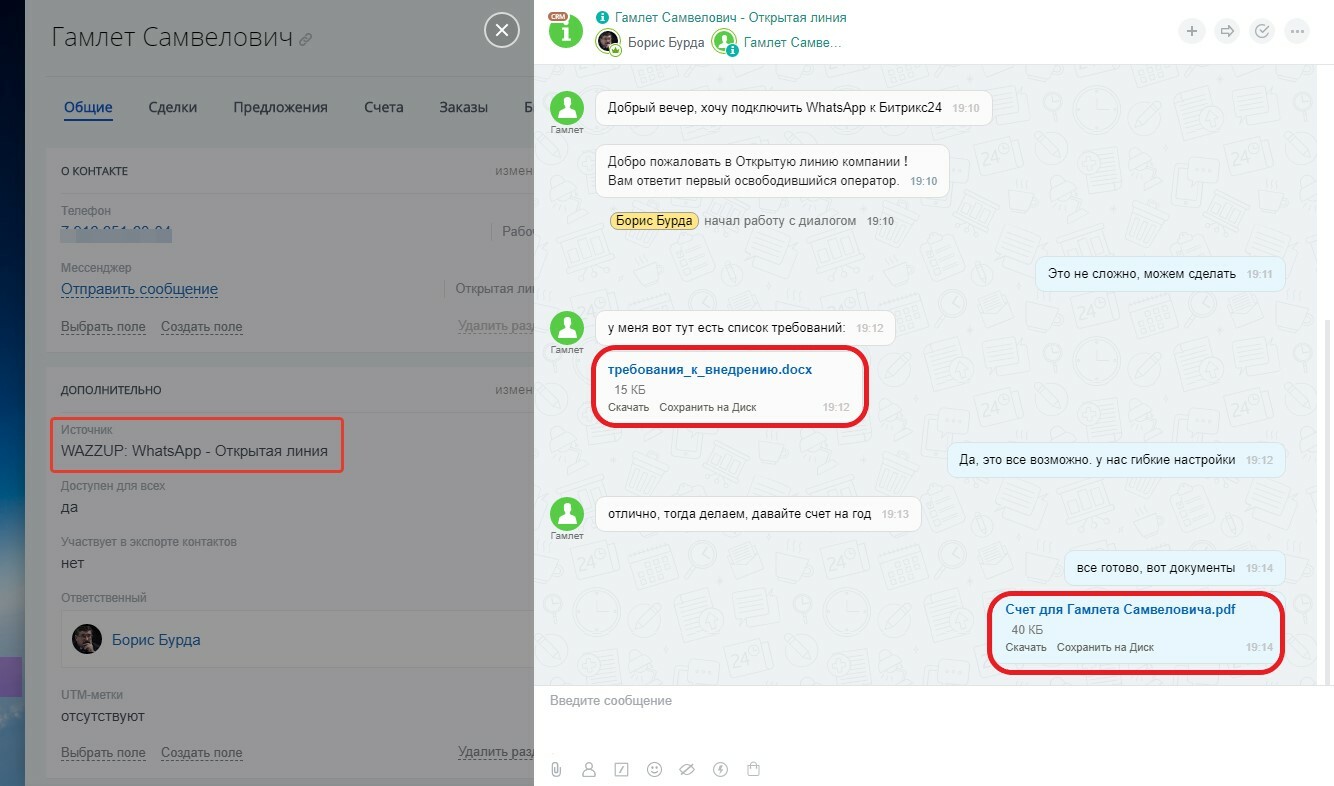Click message 'все готово, вот документы'
The image size is (1334, 786).
pos(1174,568)
